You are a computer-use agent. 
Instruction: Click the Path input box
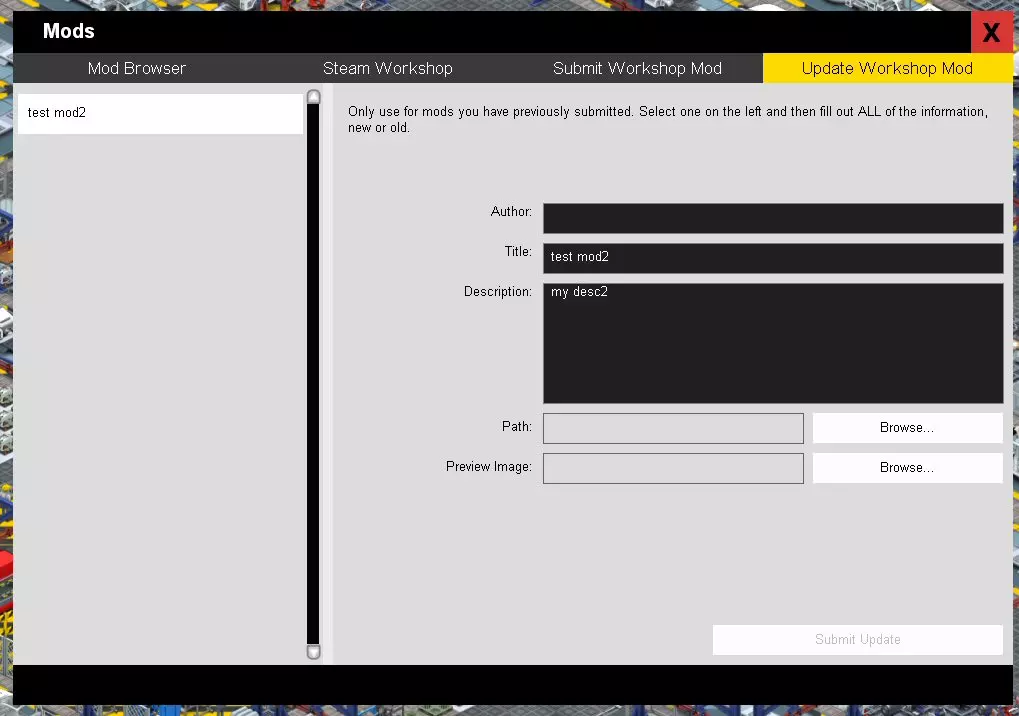coord(673,428)
